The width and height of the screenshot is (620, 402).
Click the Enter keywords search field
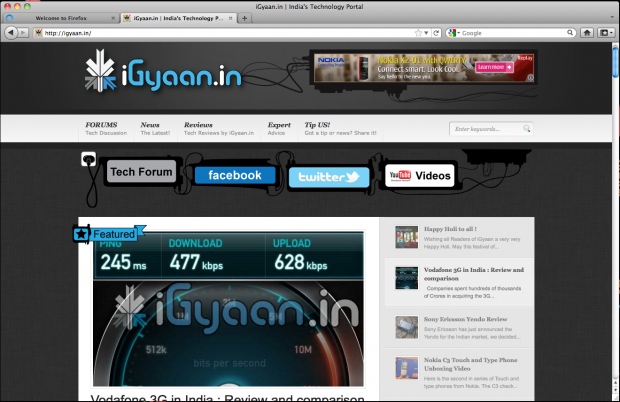[485, 129]
